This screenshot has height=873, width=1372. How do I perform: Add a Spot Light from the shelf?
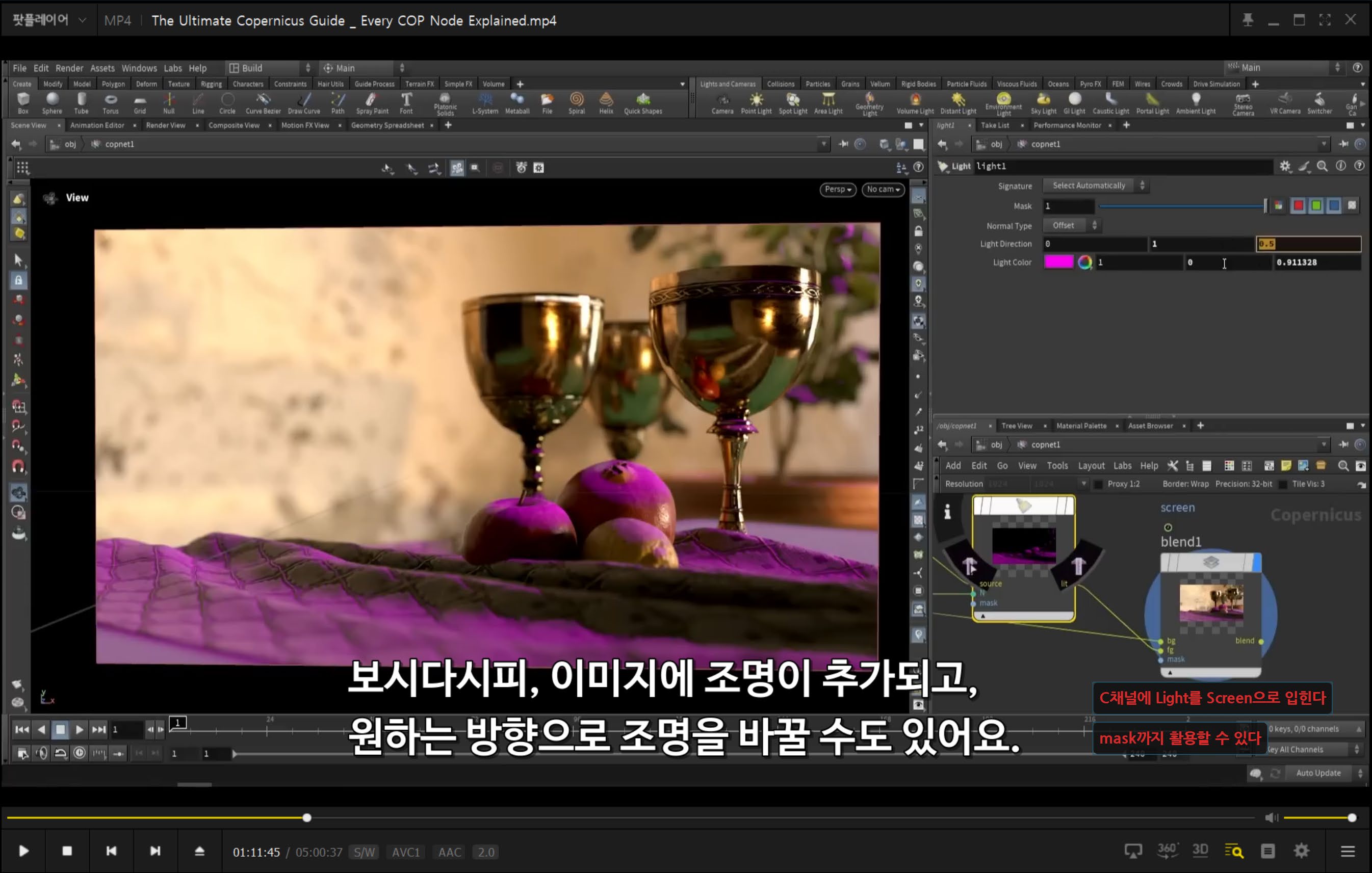click(x=792, y=103)
